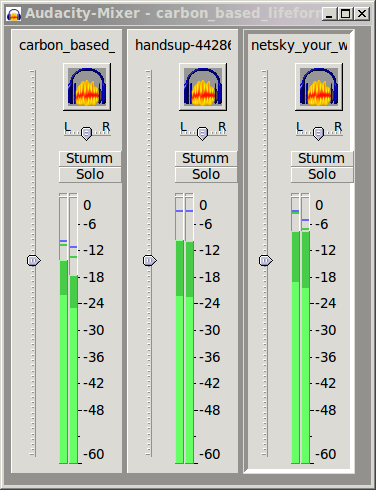Click the netsky_your_w track headphones icon

click(x=319, y=87)
